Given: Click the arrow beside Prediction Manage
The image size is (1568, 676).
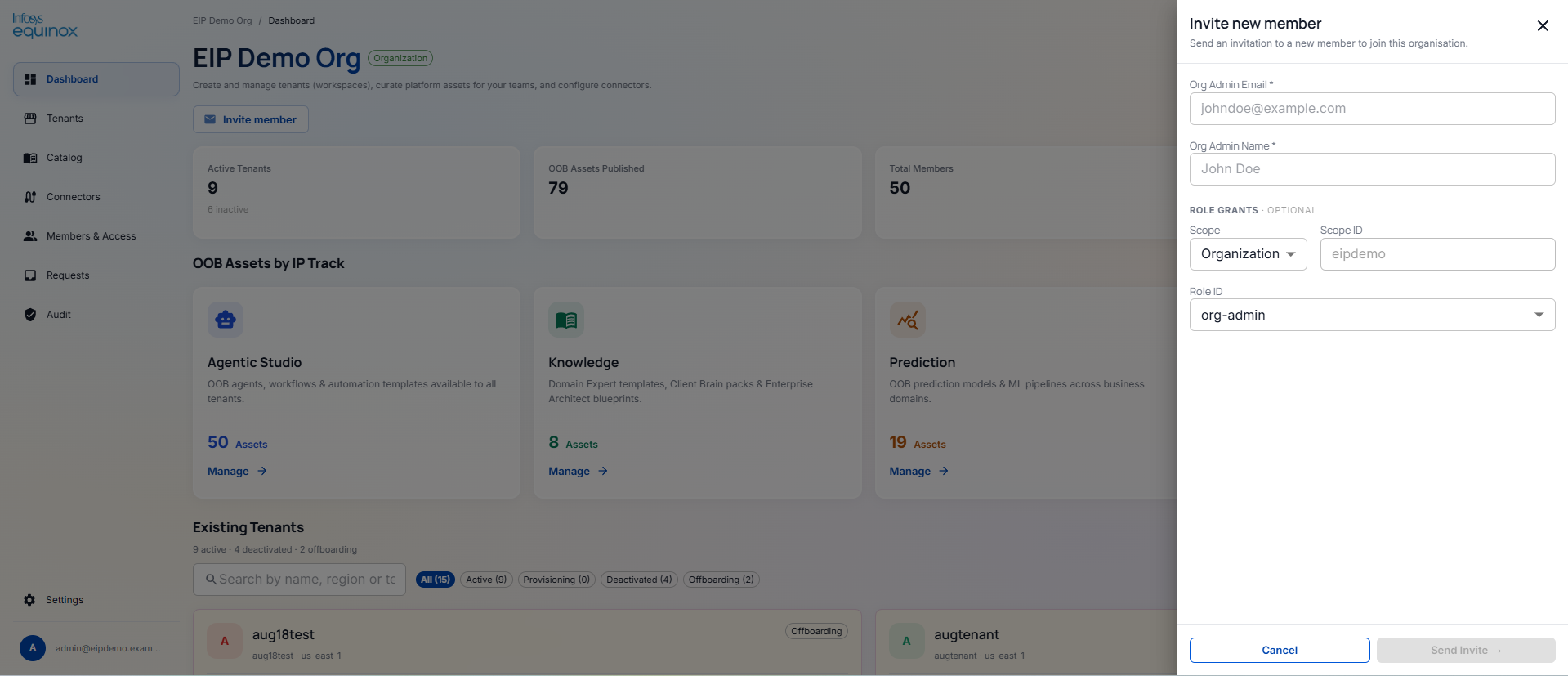Looking at the screenshot, I should click(x=944, y=472).
